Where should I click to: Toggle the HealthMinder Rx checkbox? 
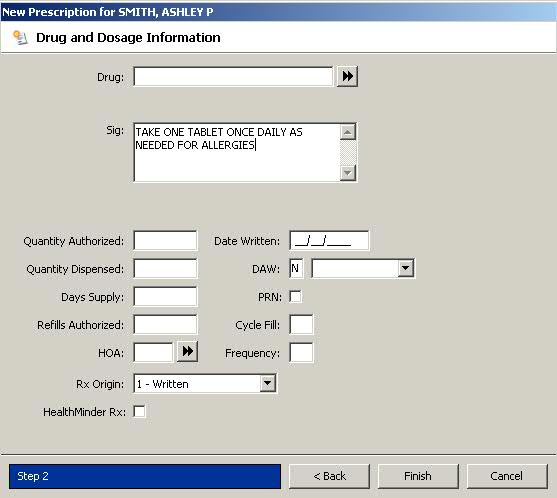pos(139,412)
